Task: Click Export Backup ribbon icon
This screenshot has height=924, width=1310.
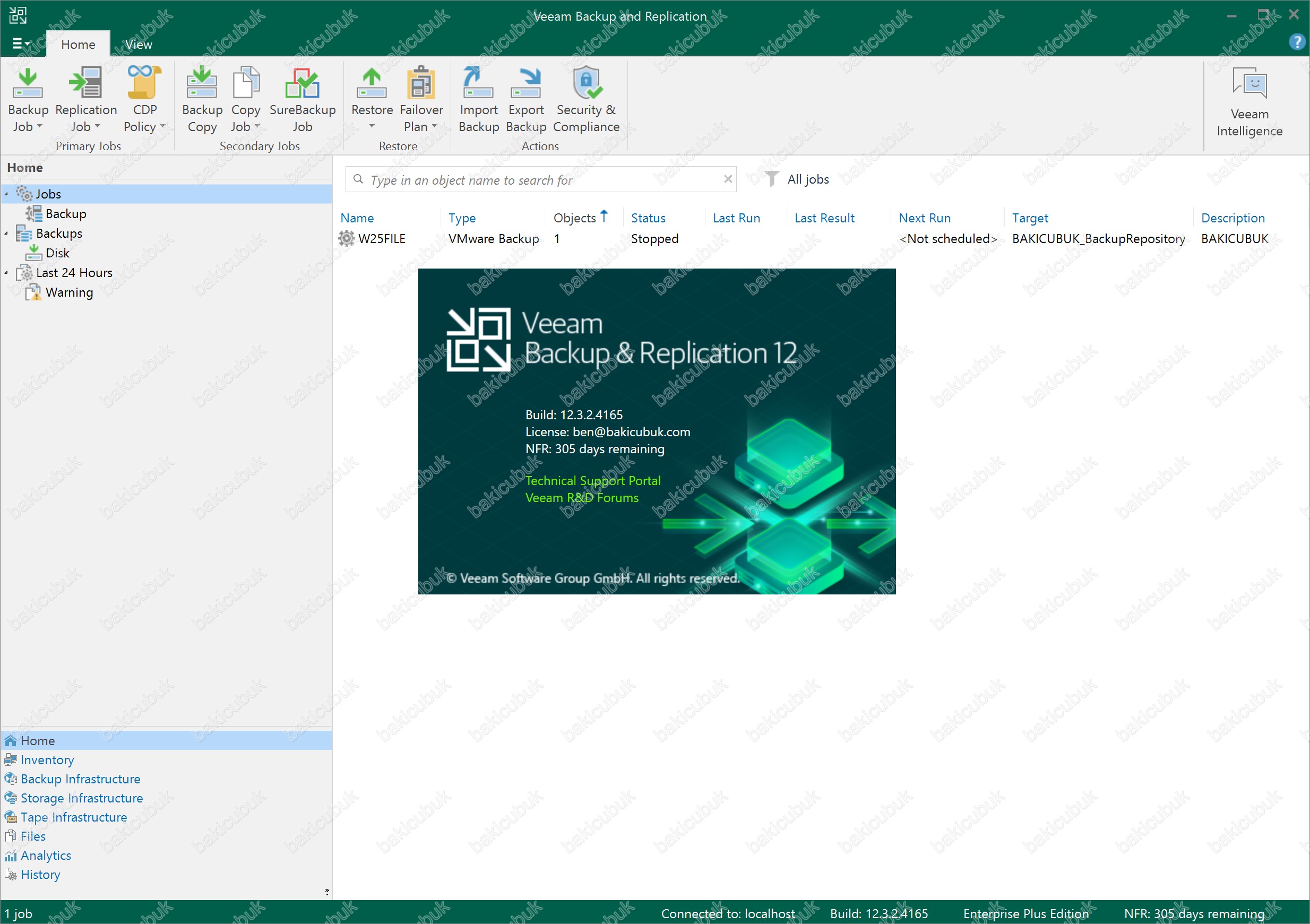Action: 525,84
